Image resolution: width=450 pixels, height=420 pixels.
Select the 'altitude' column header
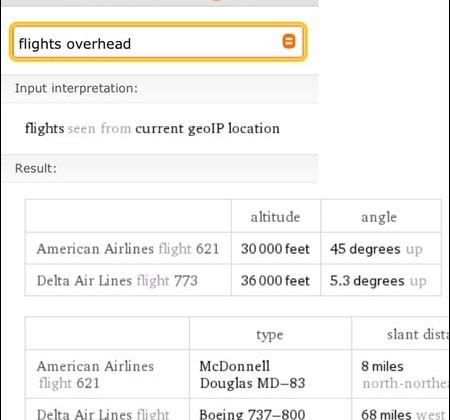[x=275, y=217]
